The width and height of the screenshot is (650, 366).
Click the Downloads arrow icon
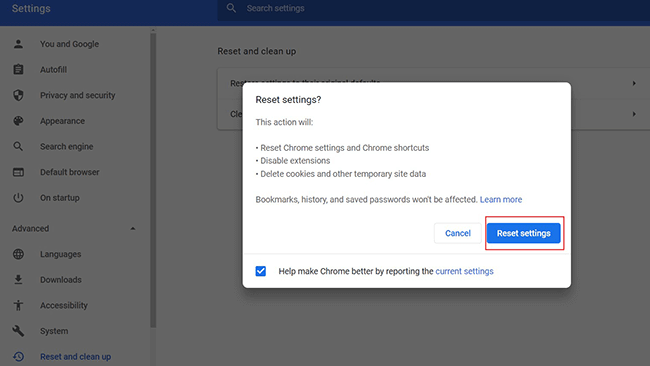point(18,280)
